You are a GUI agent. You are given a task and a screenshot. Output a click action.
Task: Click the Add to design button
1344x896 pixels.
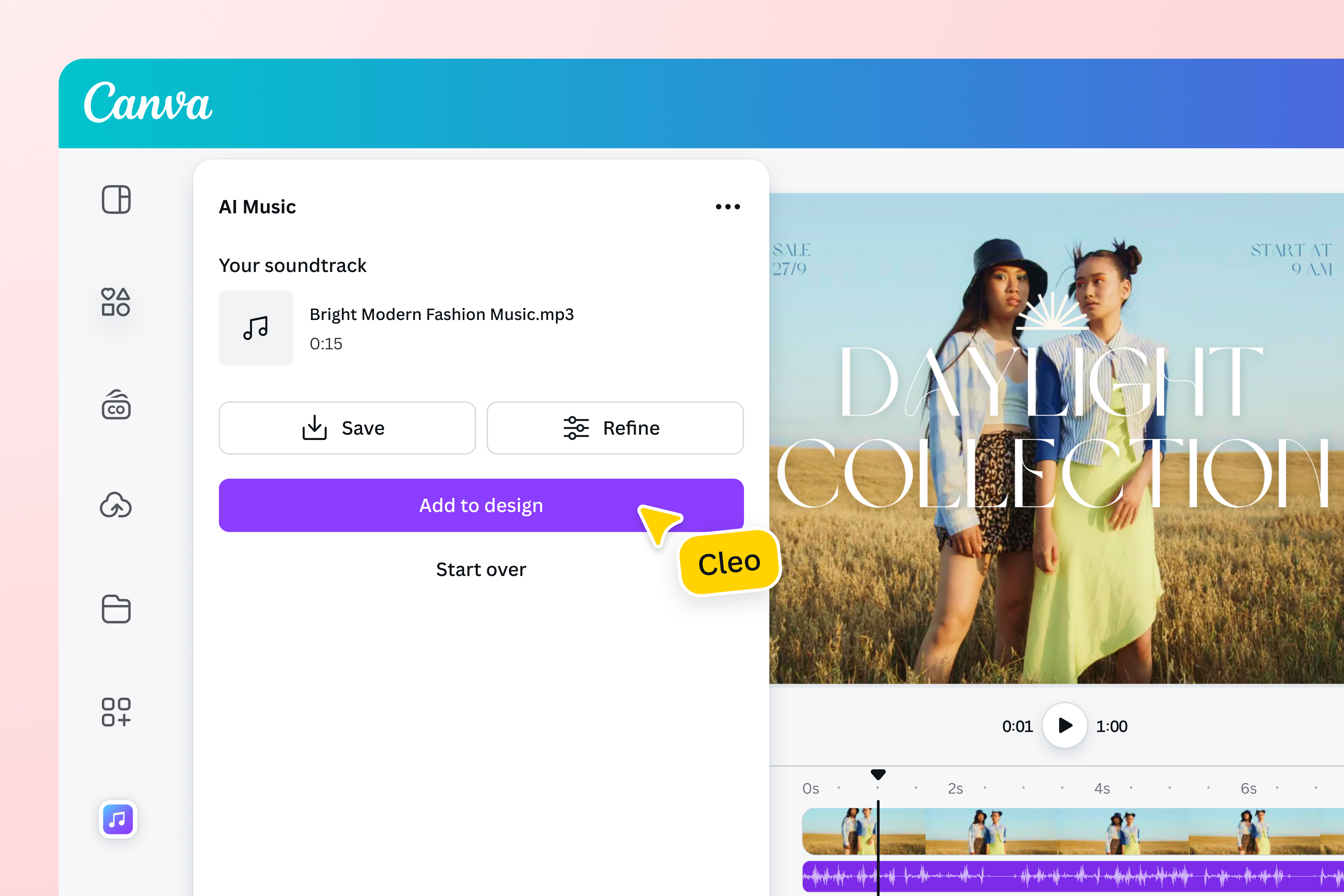[x=481, y=505]
